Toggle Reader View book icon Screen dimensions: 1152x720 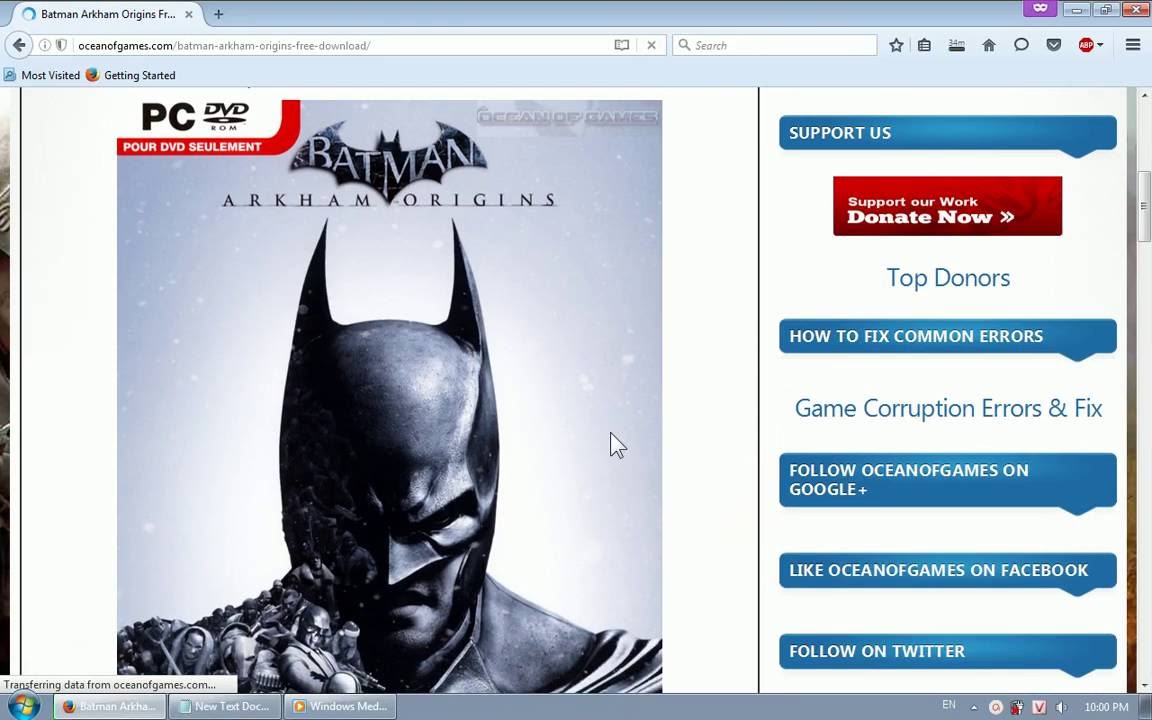click(622, 46)
